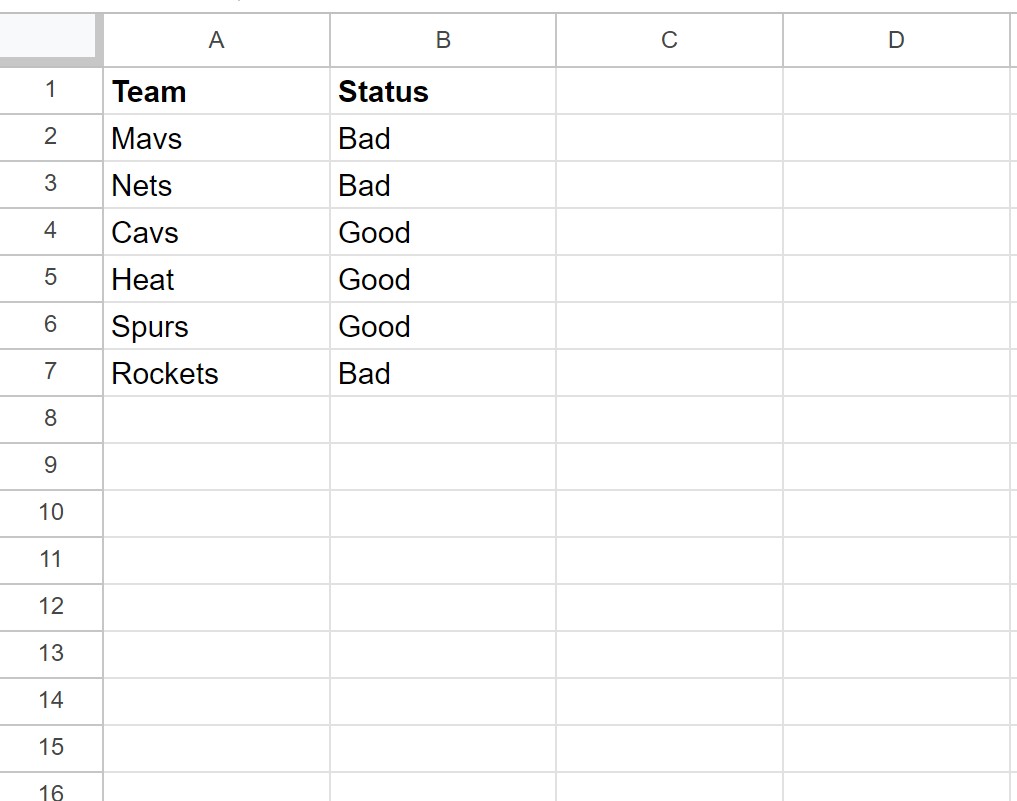Select the Rockets cell
The image size is (1017, 801).
pyautogui.click(x=217, y=373)
